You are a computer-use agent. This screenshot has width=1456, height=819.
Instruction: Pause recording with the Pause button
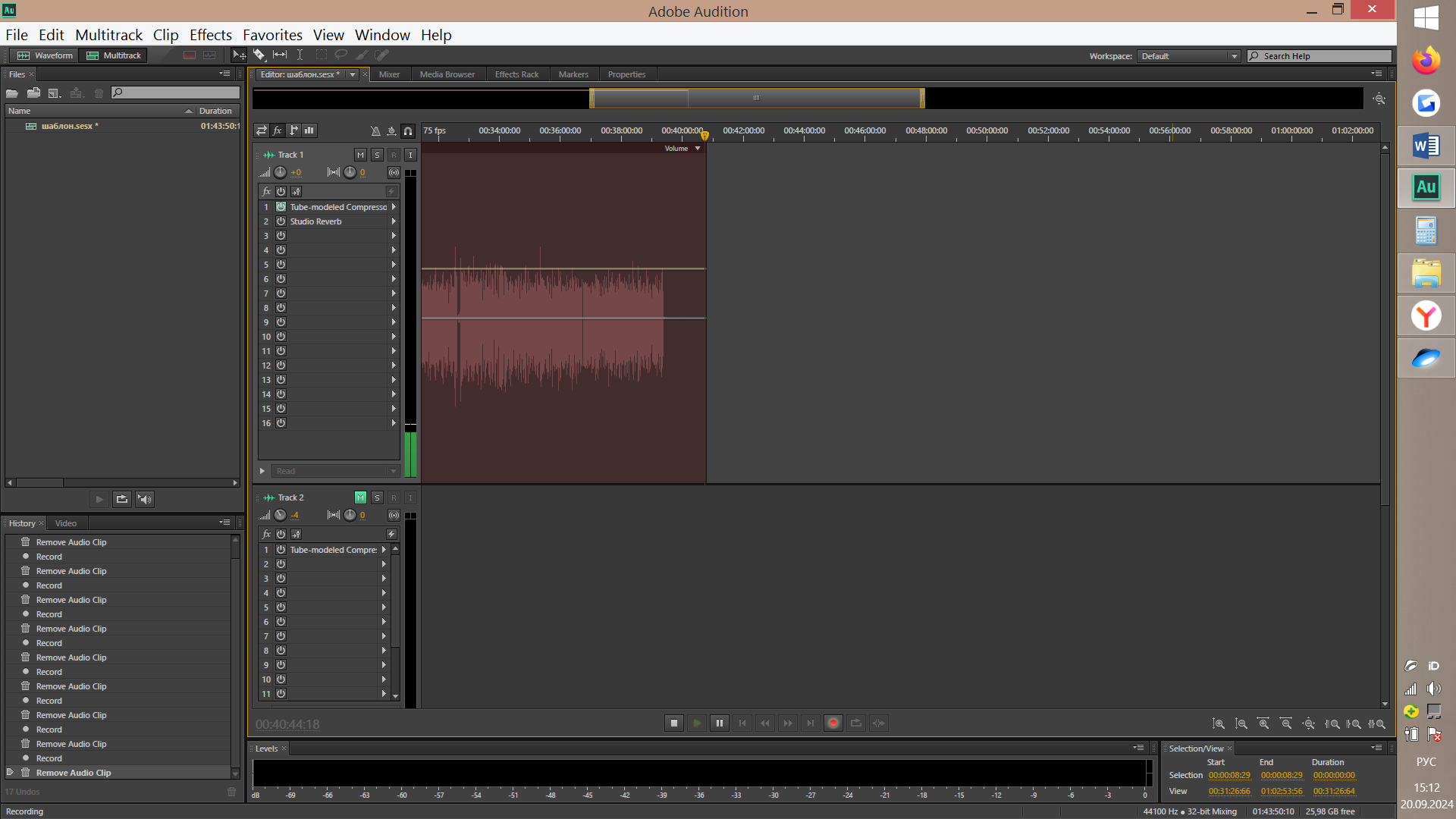(720, 723)
